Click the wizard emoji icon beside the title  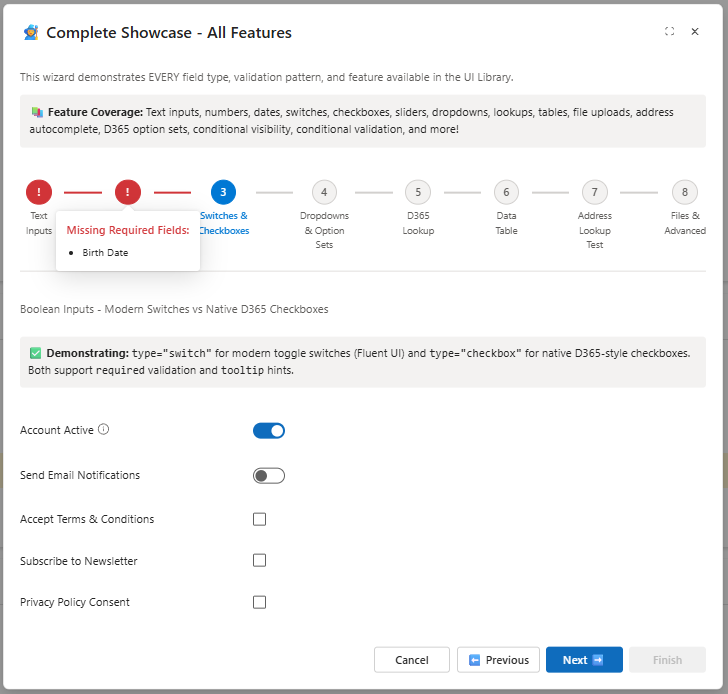31,32
